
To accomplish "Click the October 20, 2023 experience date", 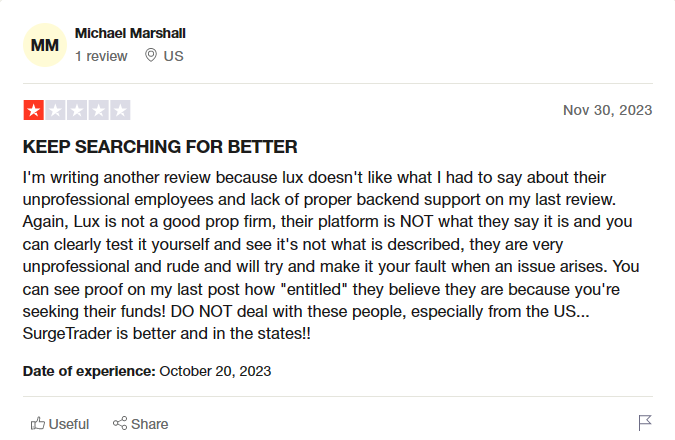I will (x=215, y=371).
